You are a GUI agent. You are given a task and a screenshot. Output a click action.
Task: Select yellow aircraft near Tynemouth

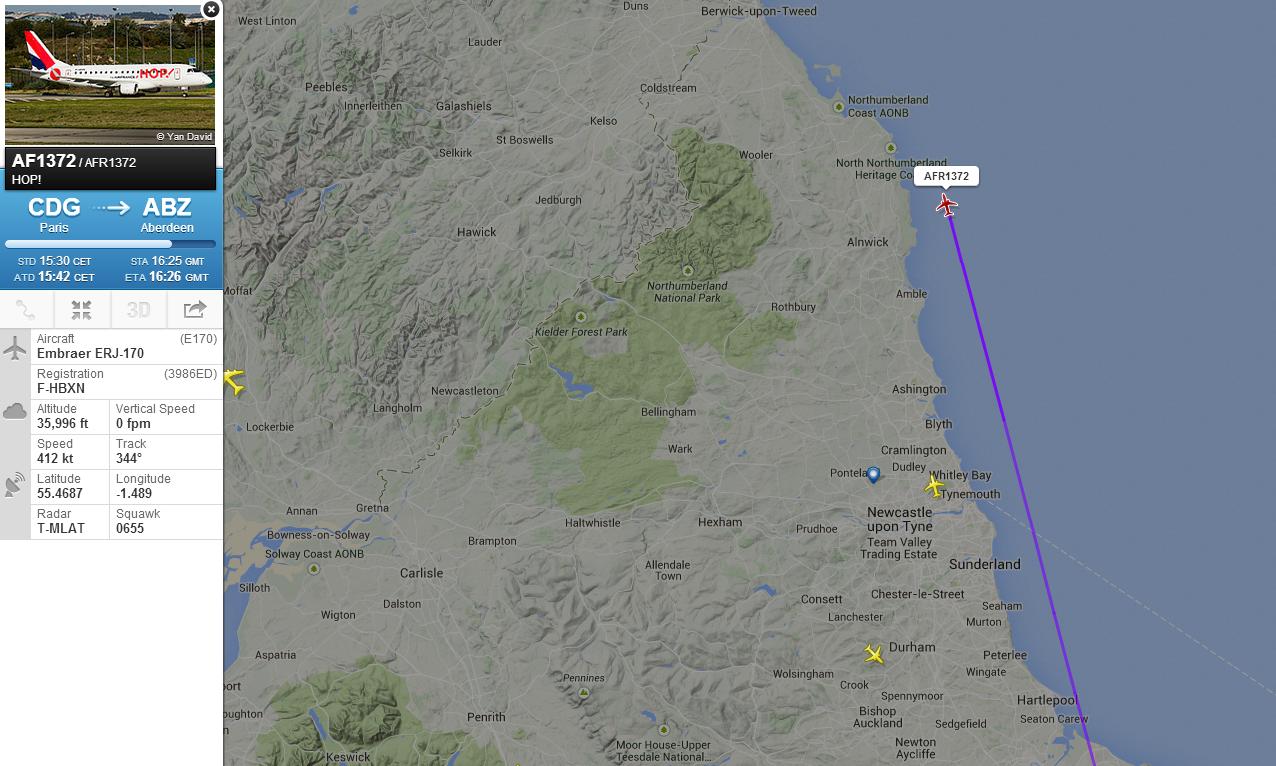(934, 486)
